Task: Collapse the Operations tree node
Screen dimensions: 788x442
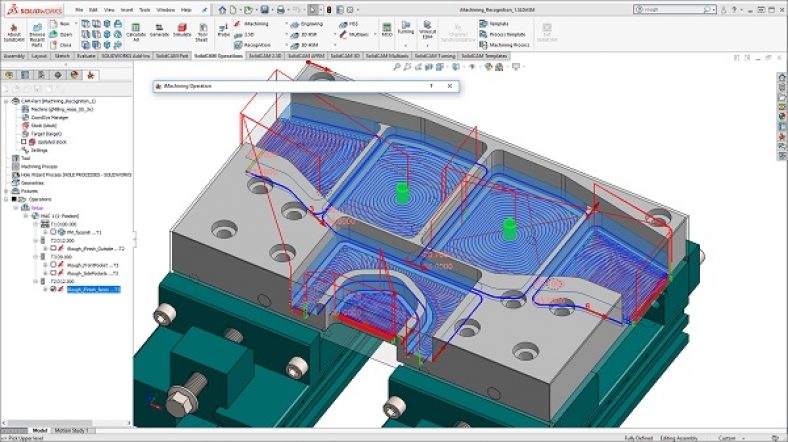Action: 5,198
